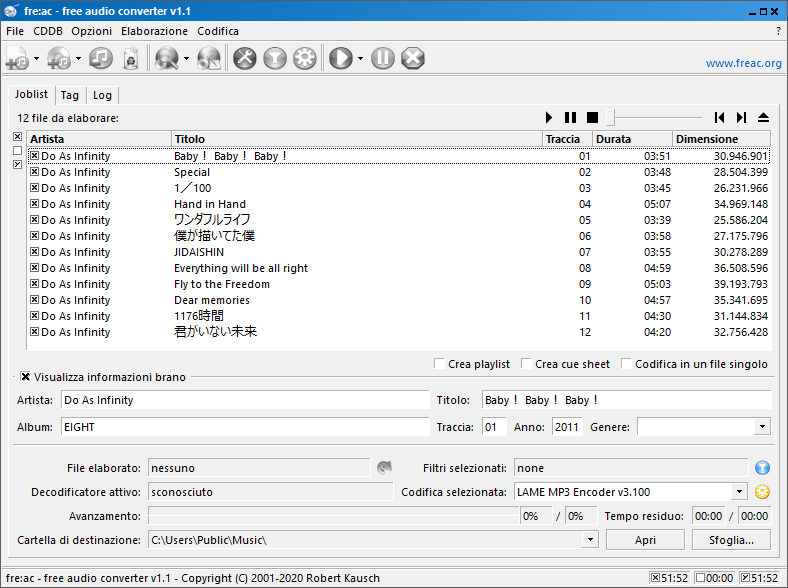The image size is (788, 588).
Task: Toggle Codifica in un file singolo
Action: (627, 364)
